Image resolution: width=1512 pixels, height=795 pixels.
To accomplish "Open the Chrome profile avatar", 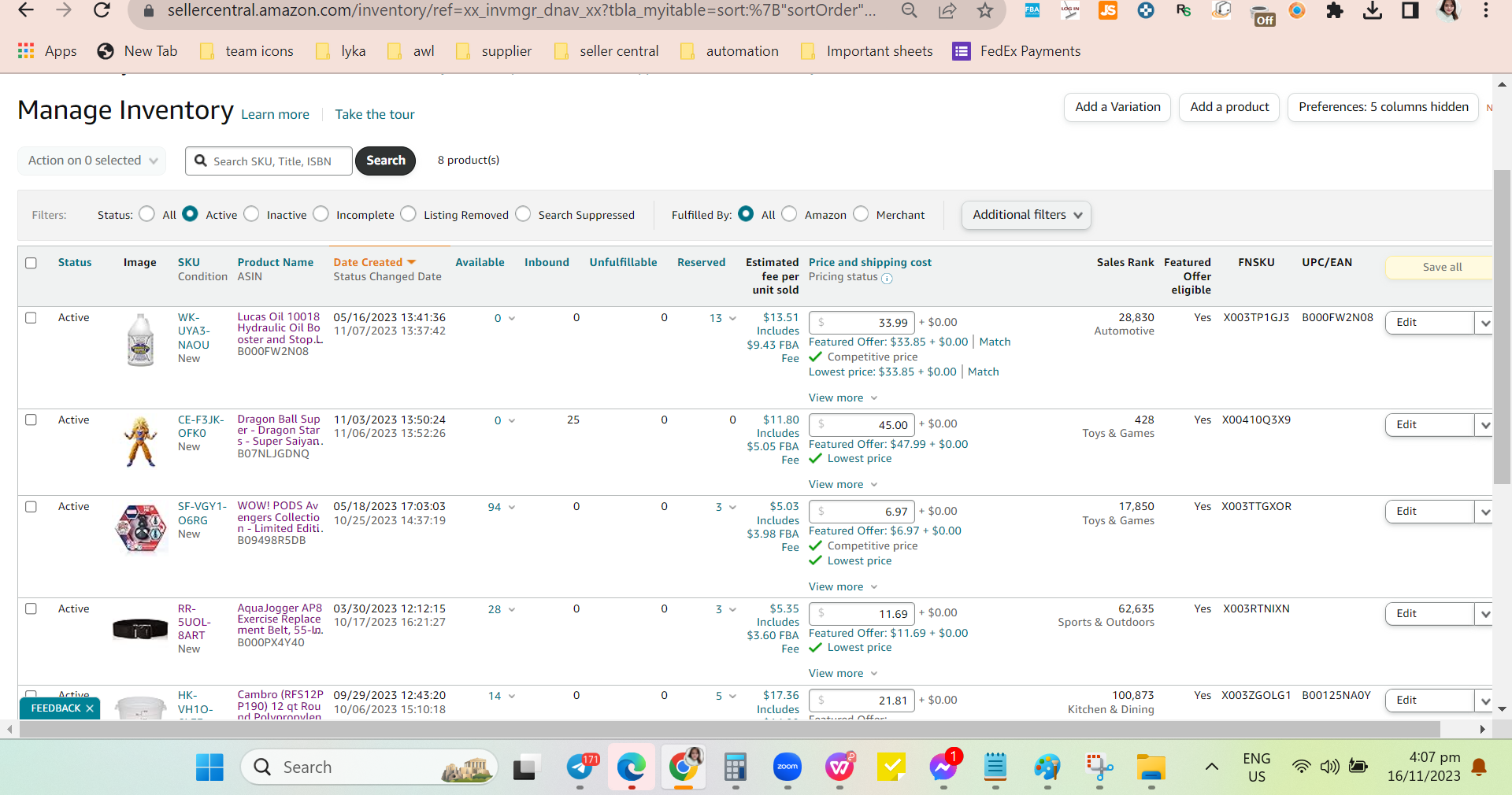I will (x=1448, y=10).
